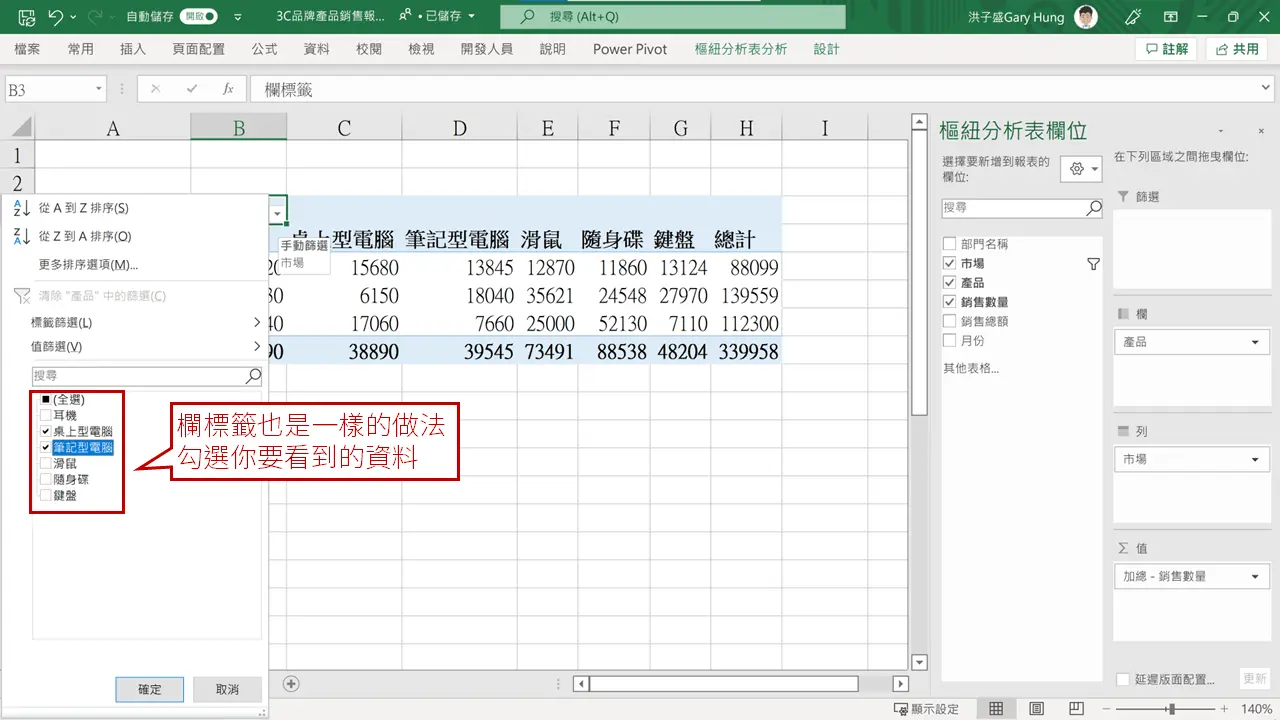Click the Undo arrow icon
Screen dimensions: 1280x720
point(55,17)
